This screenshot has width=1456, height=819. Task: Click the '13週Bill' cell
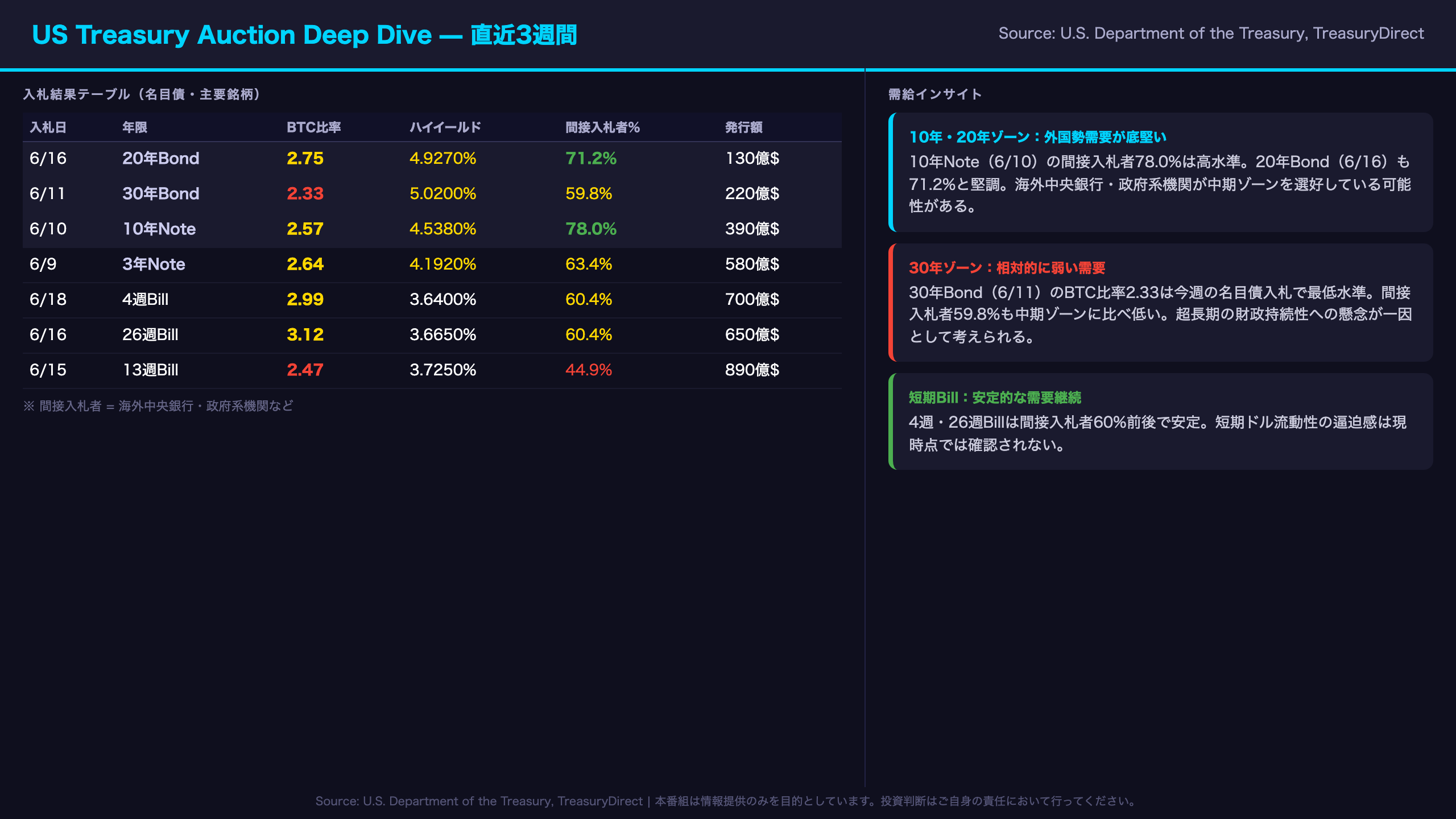(150, 370)
